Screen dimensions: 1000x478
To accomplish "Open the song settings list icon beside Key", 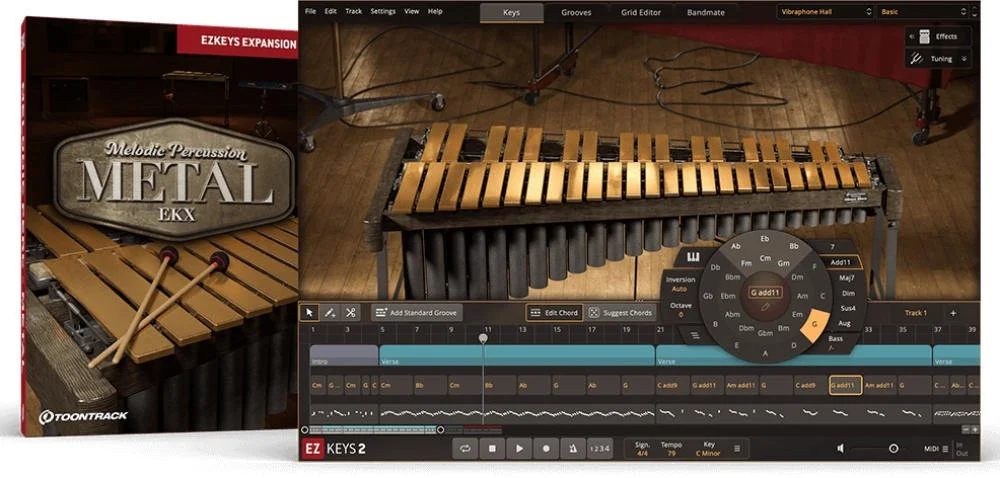I will click(737, 449).
